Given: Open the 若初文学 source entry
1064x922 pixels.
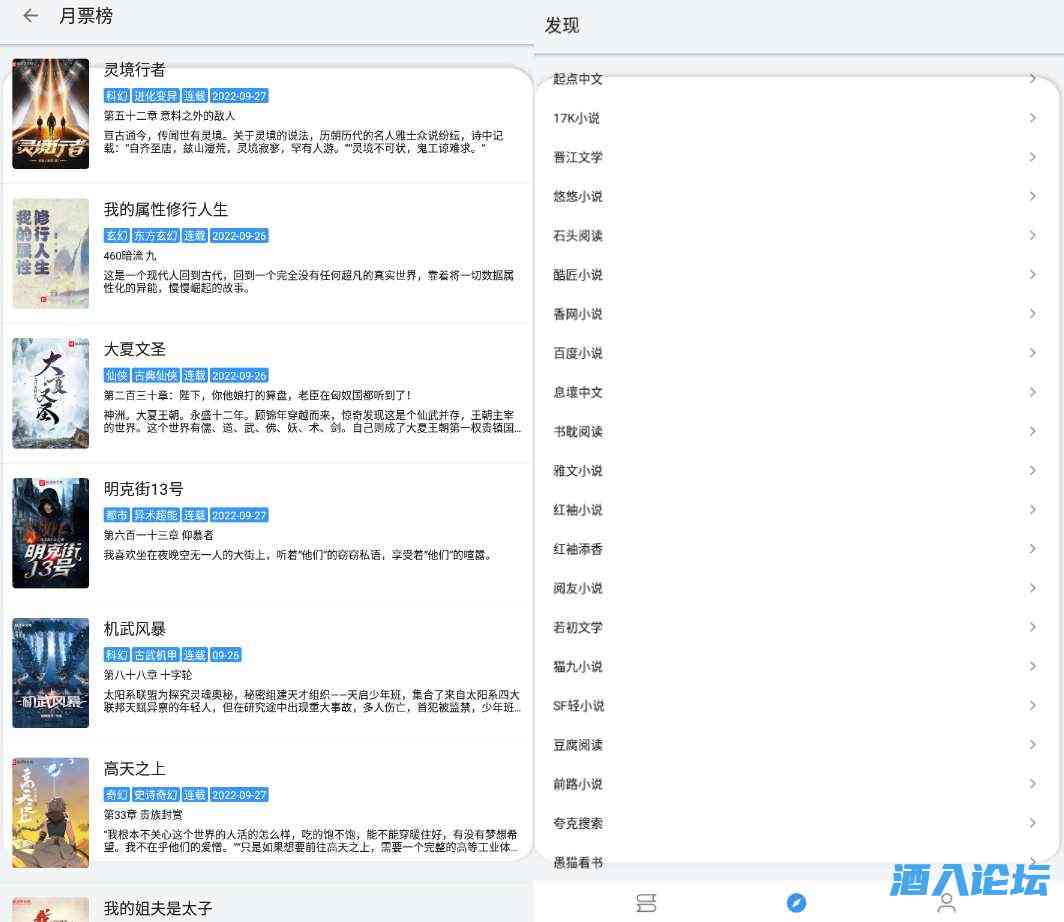Looking at the screenshot, I should pos(796,628).
